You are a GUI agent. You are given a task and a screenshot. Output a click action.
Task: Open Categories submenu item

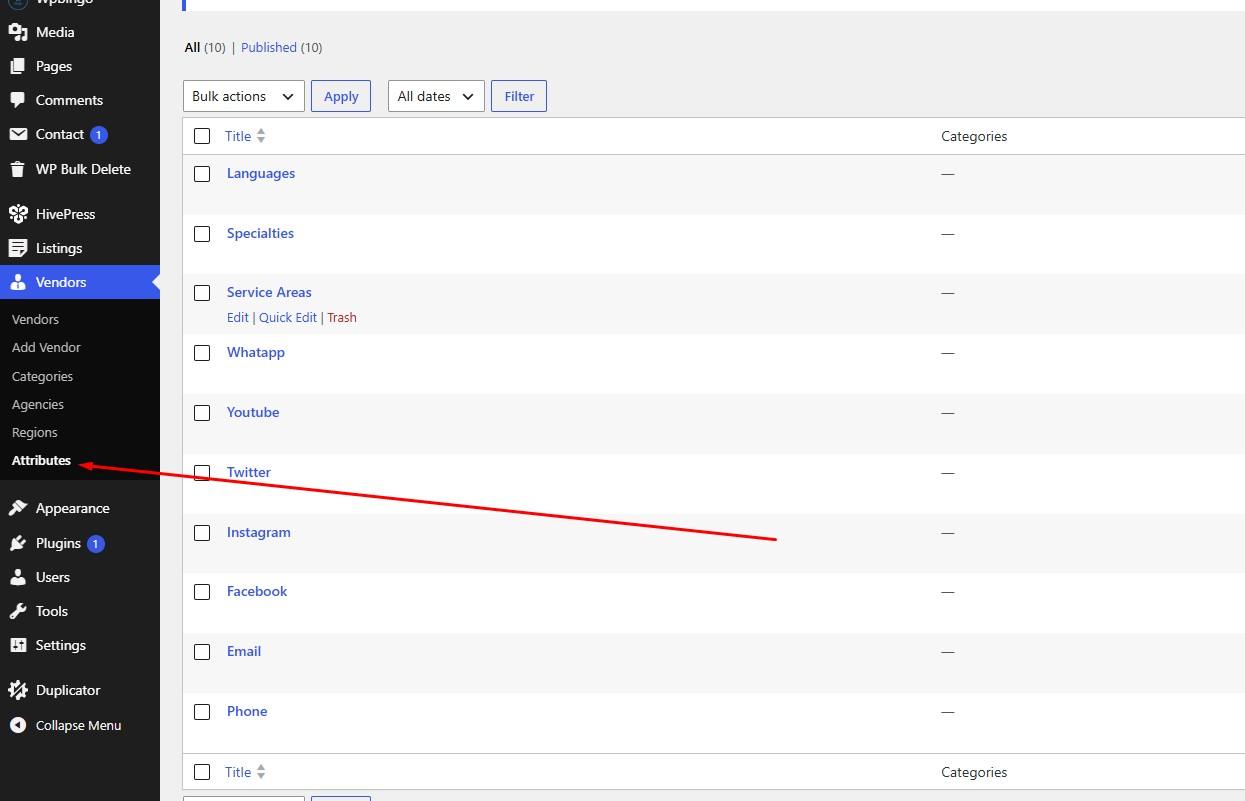click(x=42, y=376)
